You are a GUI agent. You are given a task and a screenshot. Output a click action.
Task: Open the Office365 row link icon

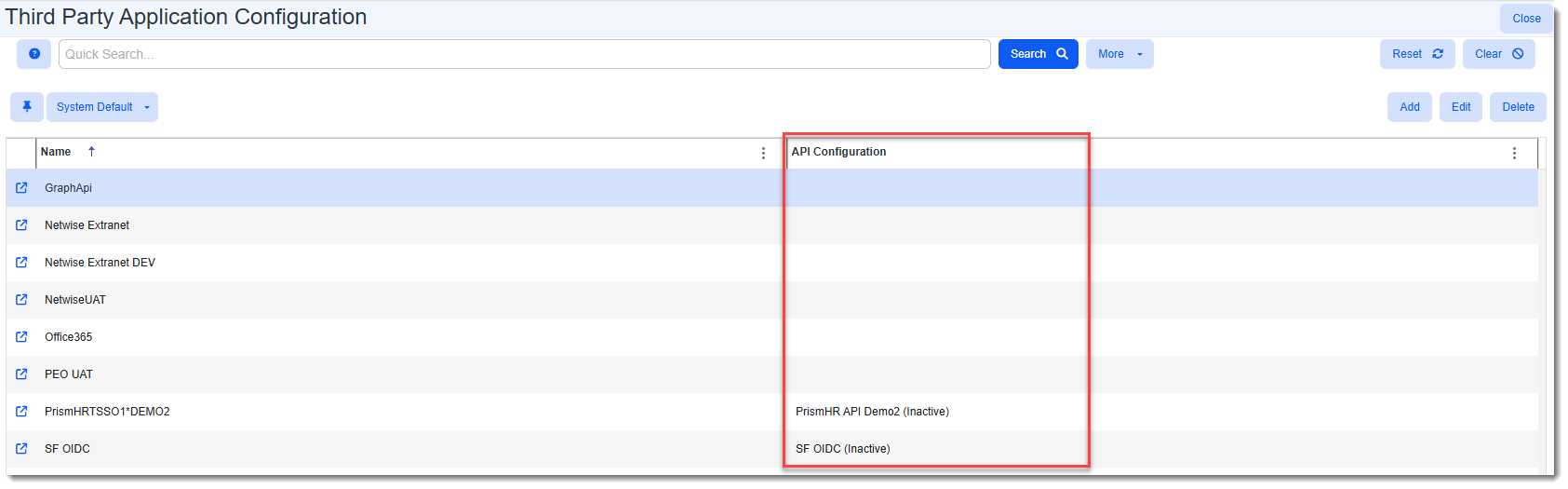pyautogui.click(x=21, y=337)
